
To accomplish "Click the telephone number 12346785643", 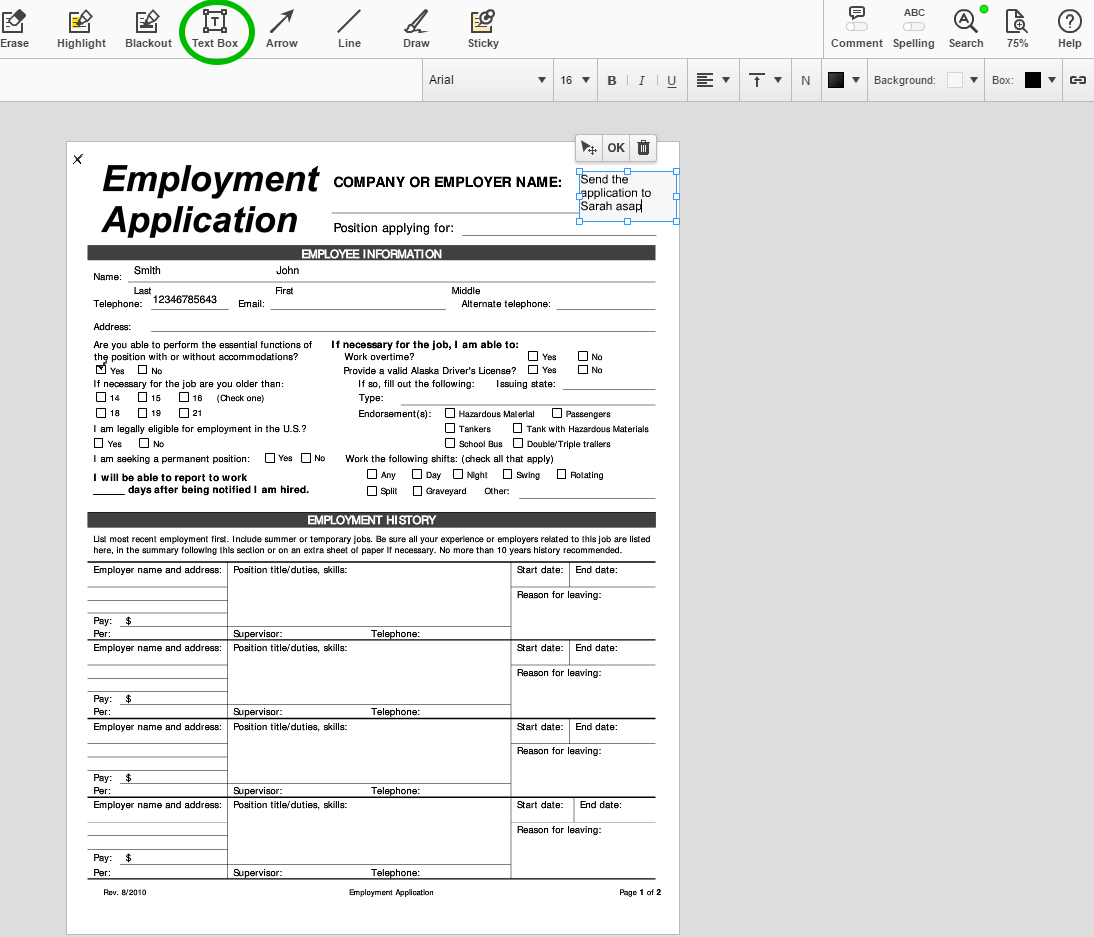I will pyautogui.click(x=185, y=299).
